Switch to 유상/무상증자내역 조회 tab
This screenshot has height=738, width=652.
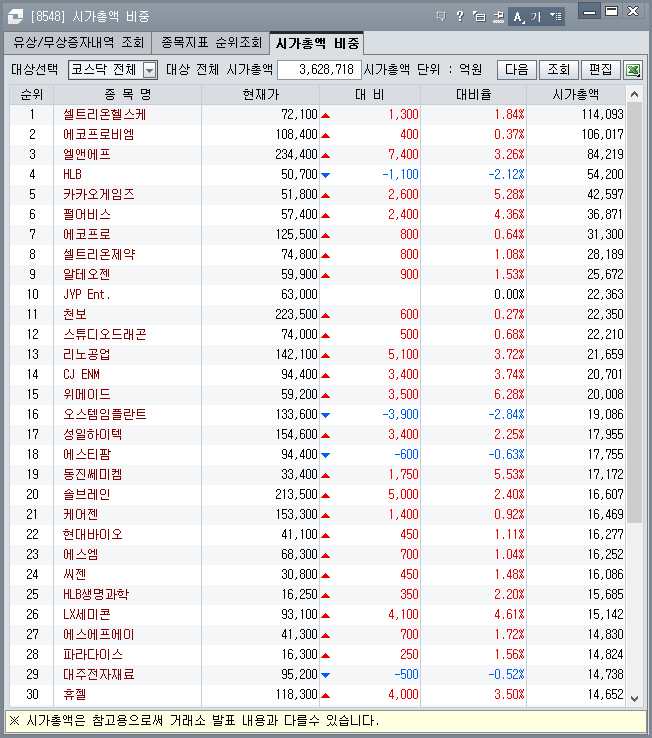click(x=78, y=43)
